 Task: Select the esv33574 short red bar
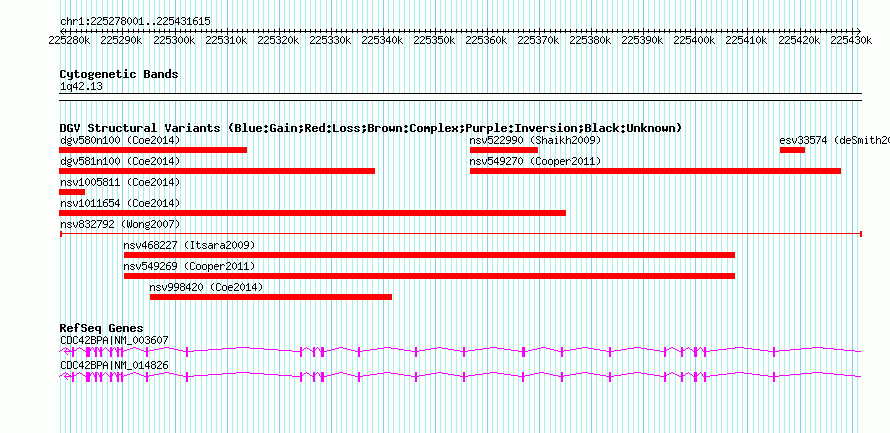[x=792, y=150]
